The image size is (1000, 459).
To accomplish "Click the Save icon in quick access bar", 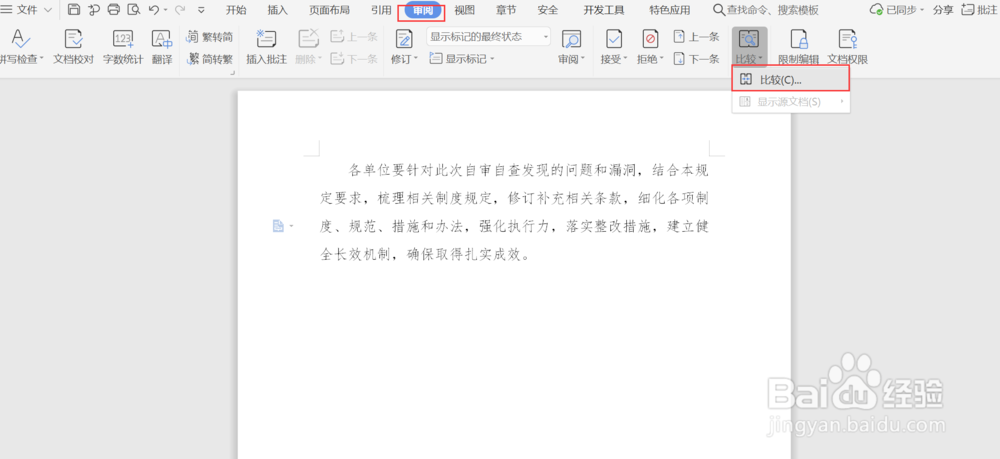I will (x=74, y=10).
